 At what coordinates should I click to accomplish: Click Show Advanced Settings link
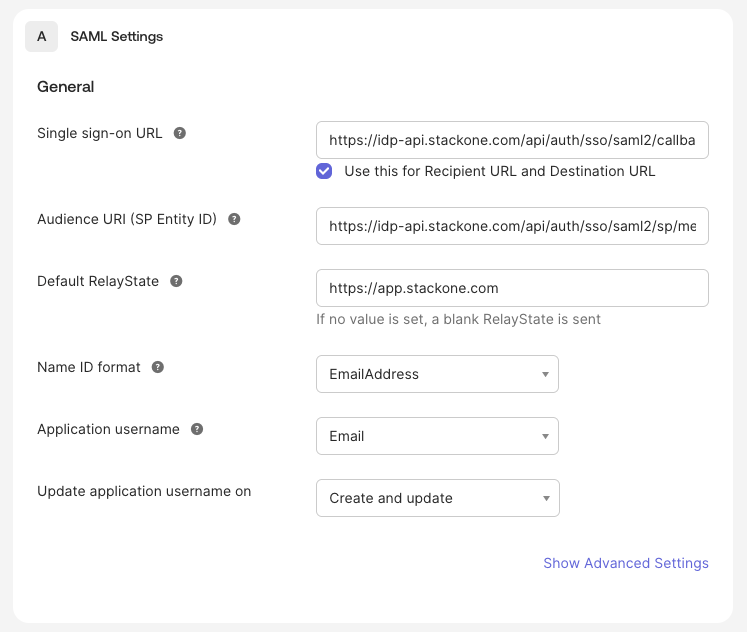pyautogui.click(x=626, y=563)
